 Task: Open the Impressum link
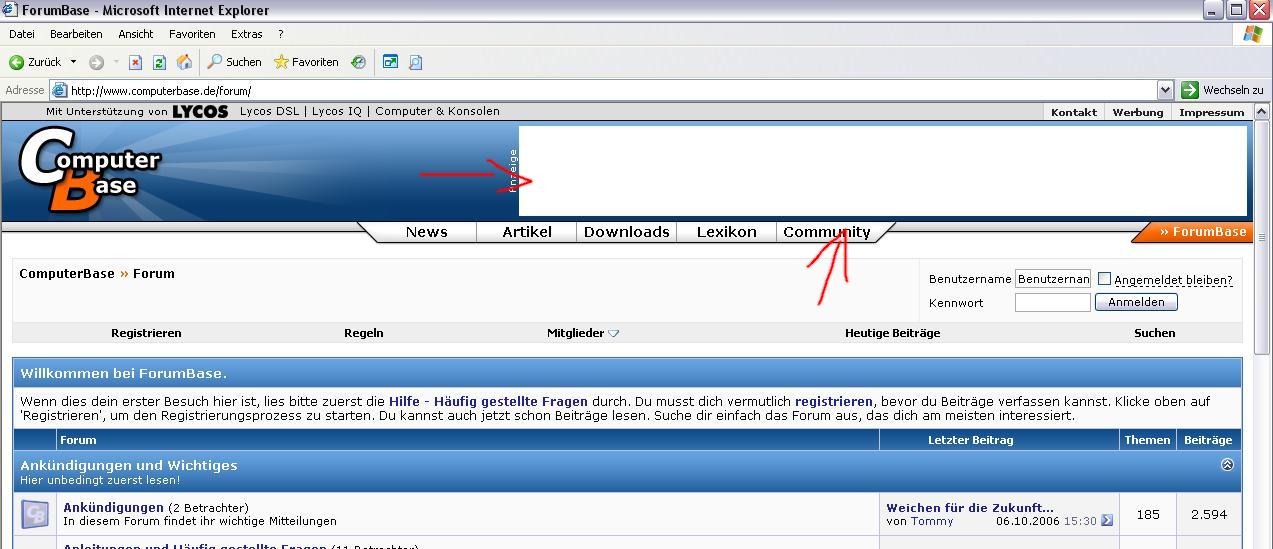(x=1212, y=112)
